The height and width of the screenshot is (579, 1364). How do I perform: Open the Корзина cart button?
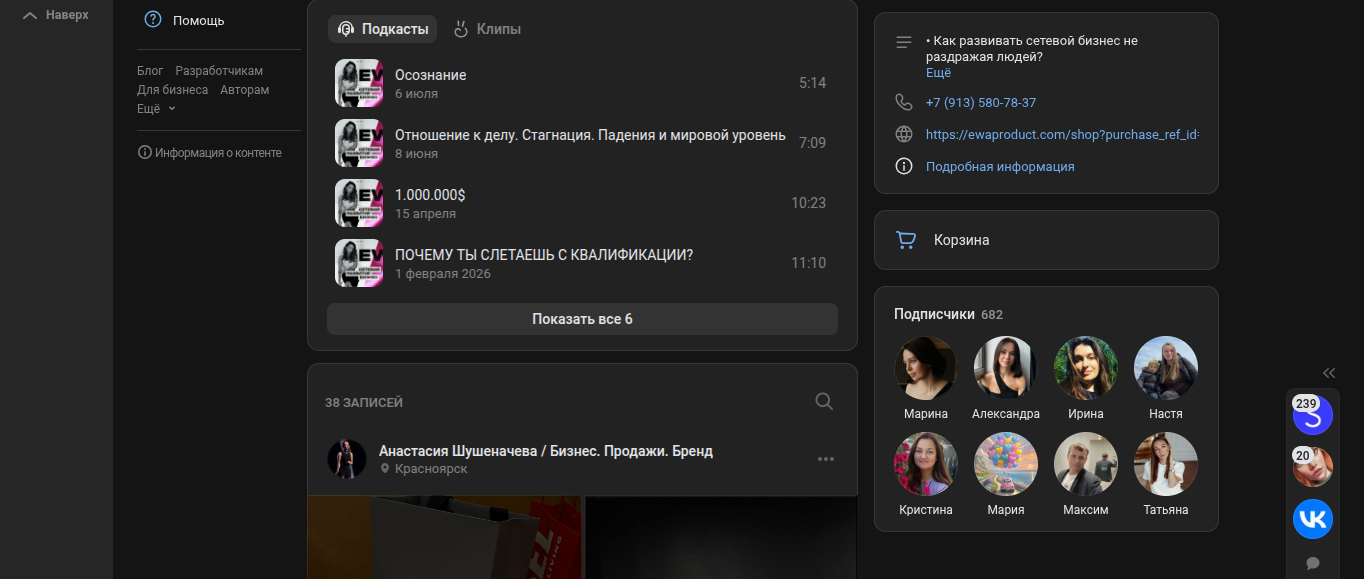pos(1046,240)
